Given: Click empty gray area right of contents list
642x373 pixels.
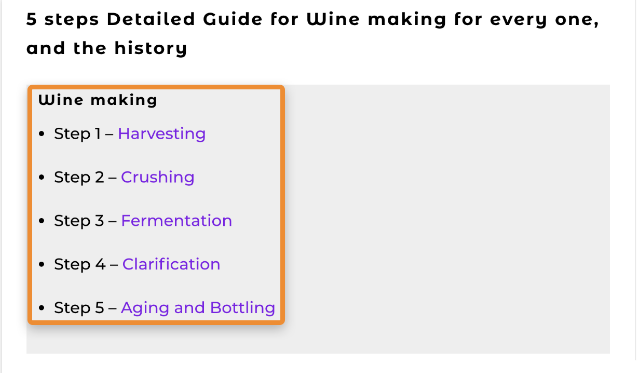Looking at the screenshot, I should (446, 219).
